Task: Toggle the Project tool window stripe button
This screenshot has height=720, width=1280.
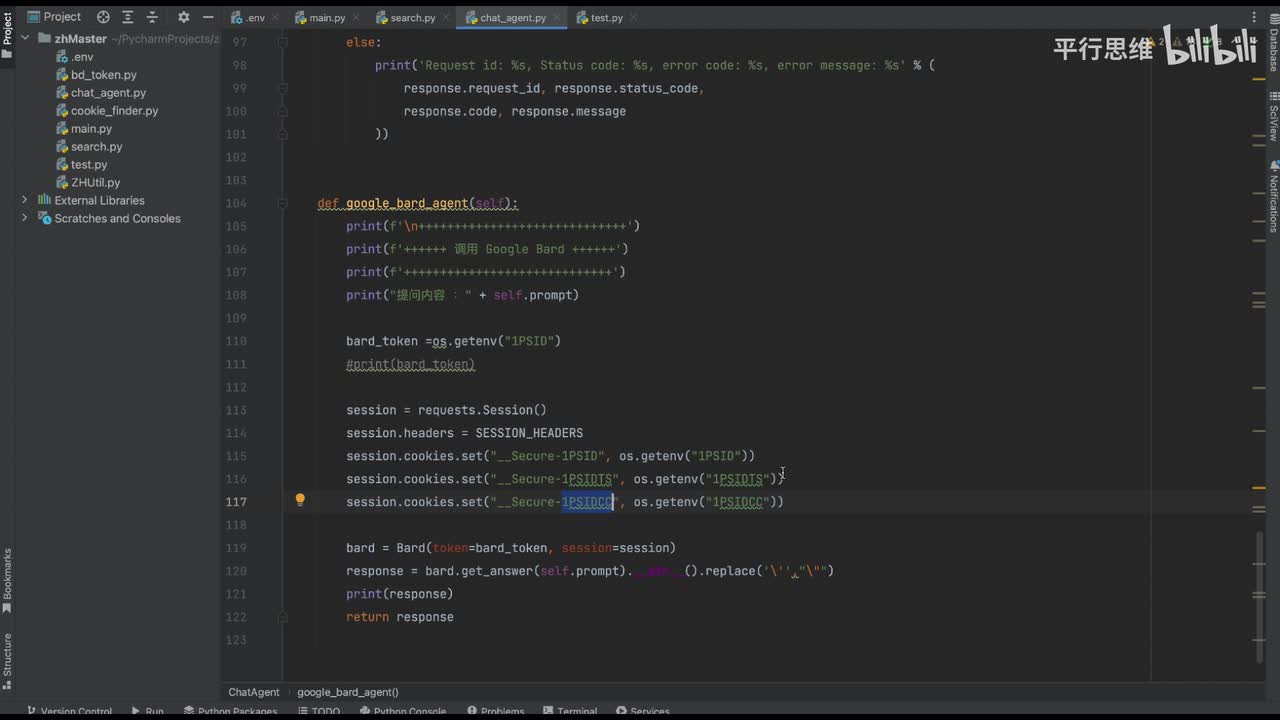Action: pyautogui.click(x=7, y=33)
